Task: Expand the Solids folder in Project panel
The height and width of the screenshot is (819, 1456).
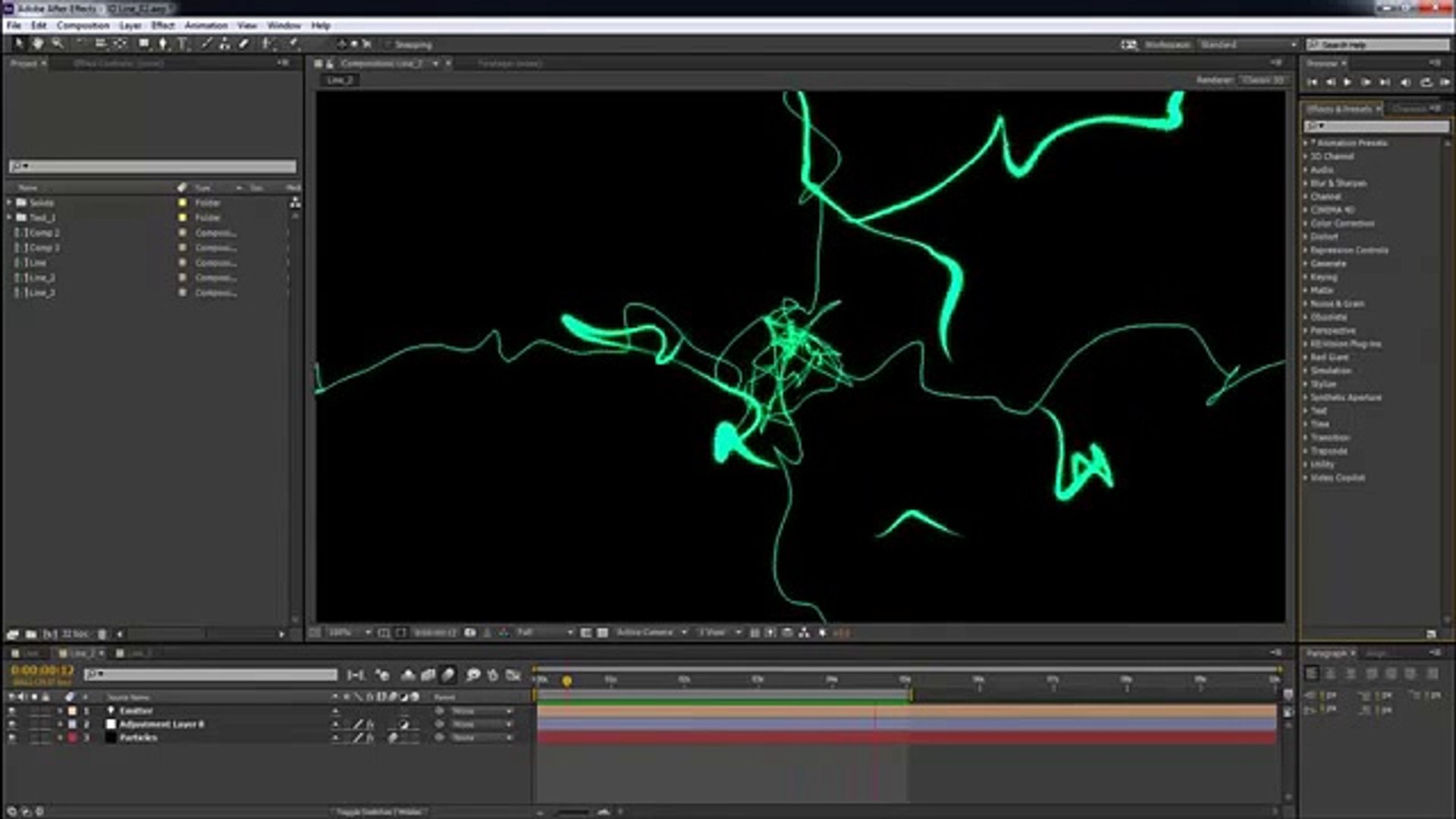Action: 9,202
